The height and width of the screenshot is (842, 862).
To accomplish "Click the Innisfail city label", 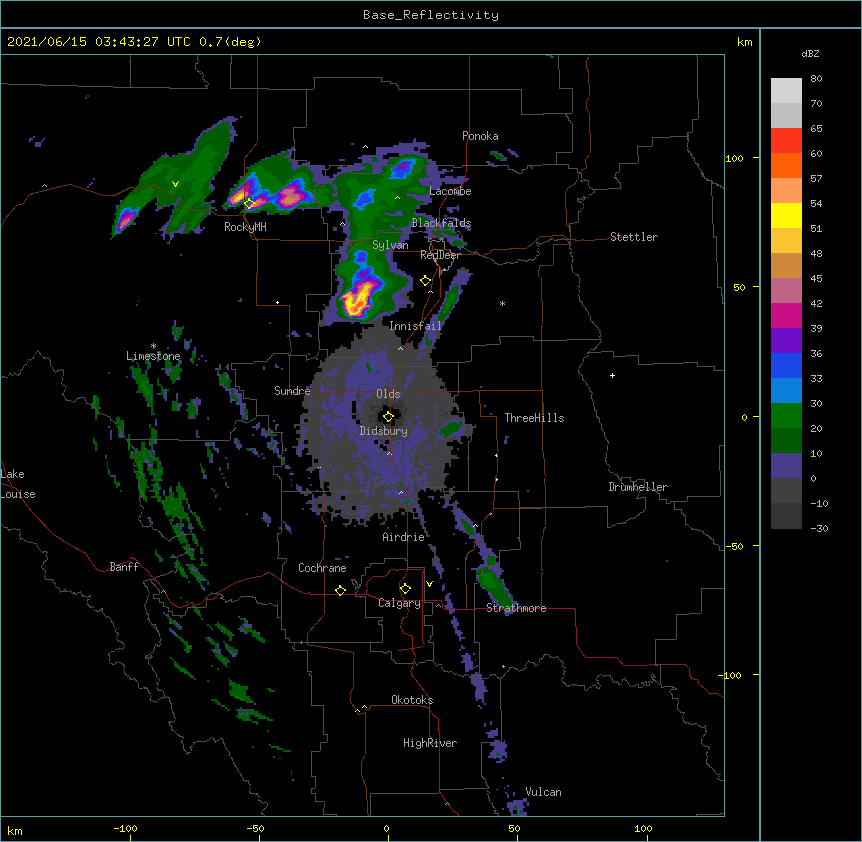I will click(x=415, y=326).
